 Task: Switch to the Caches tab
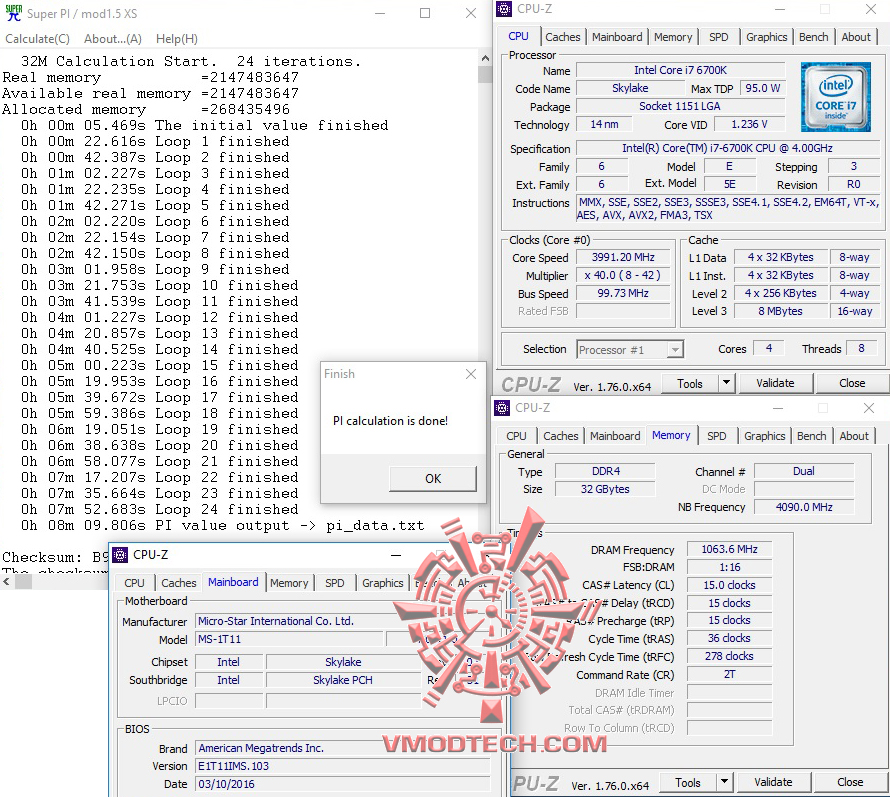[563, 36]
